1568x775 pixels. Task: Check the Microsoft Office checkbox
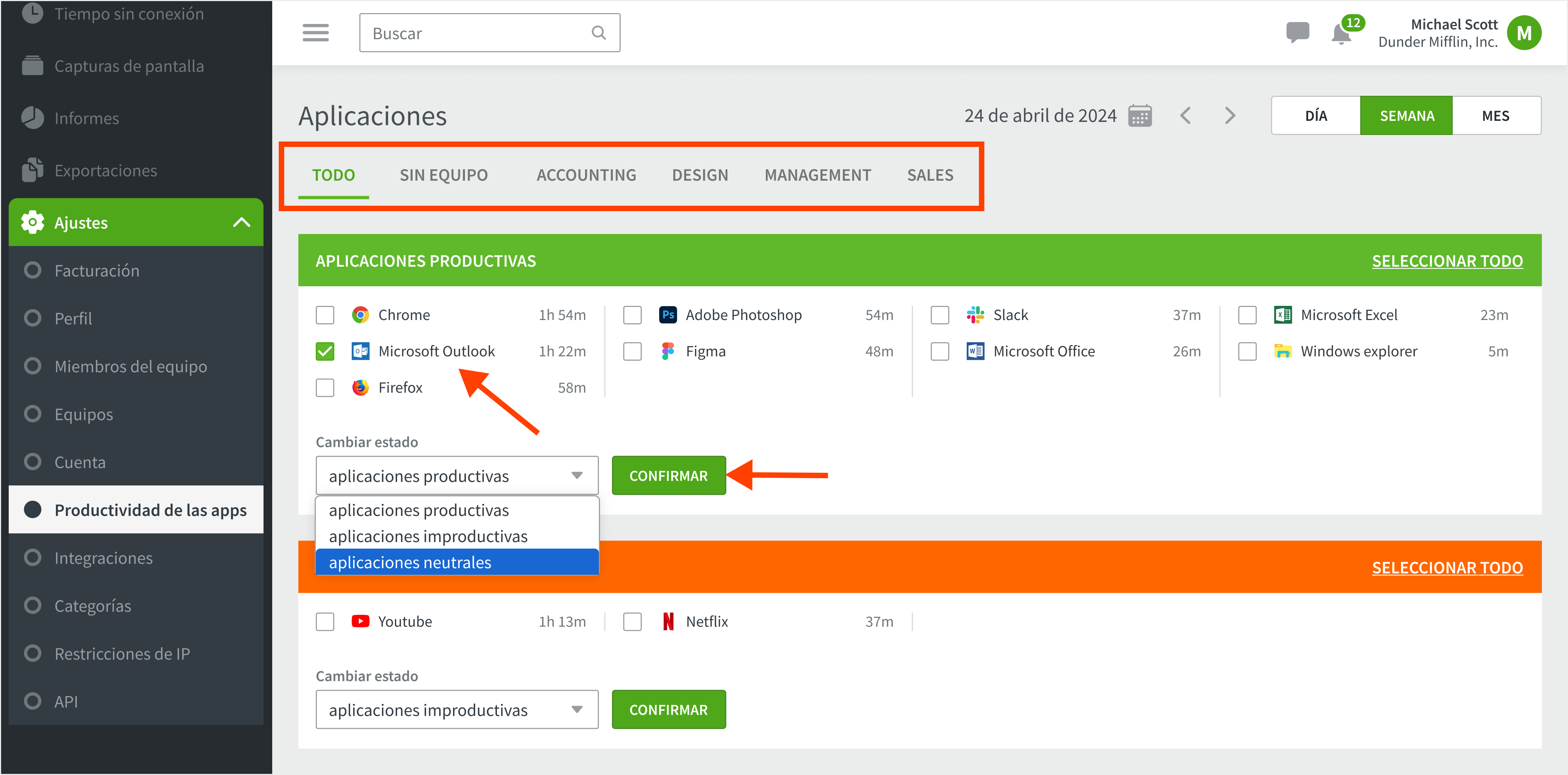click(940, 351)
